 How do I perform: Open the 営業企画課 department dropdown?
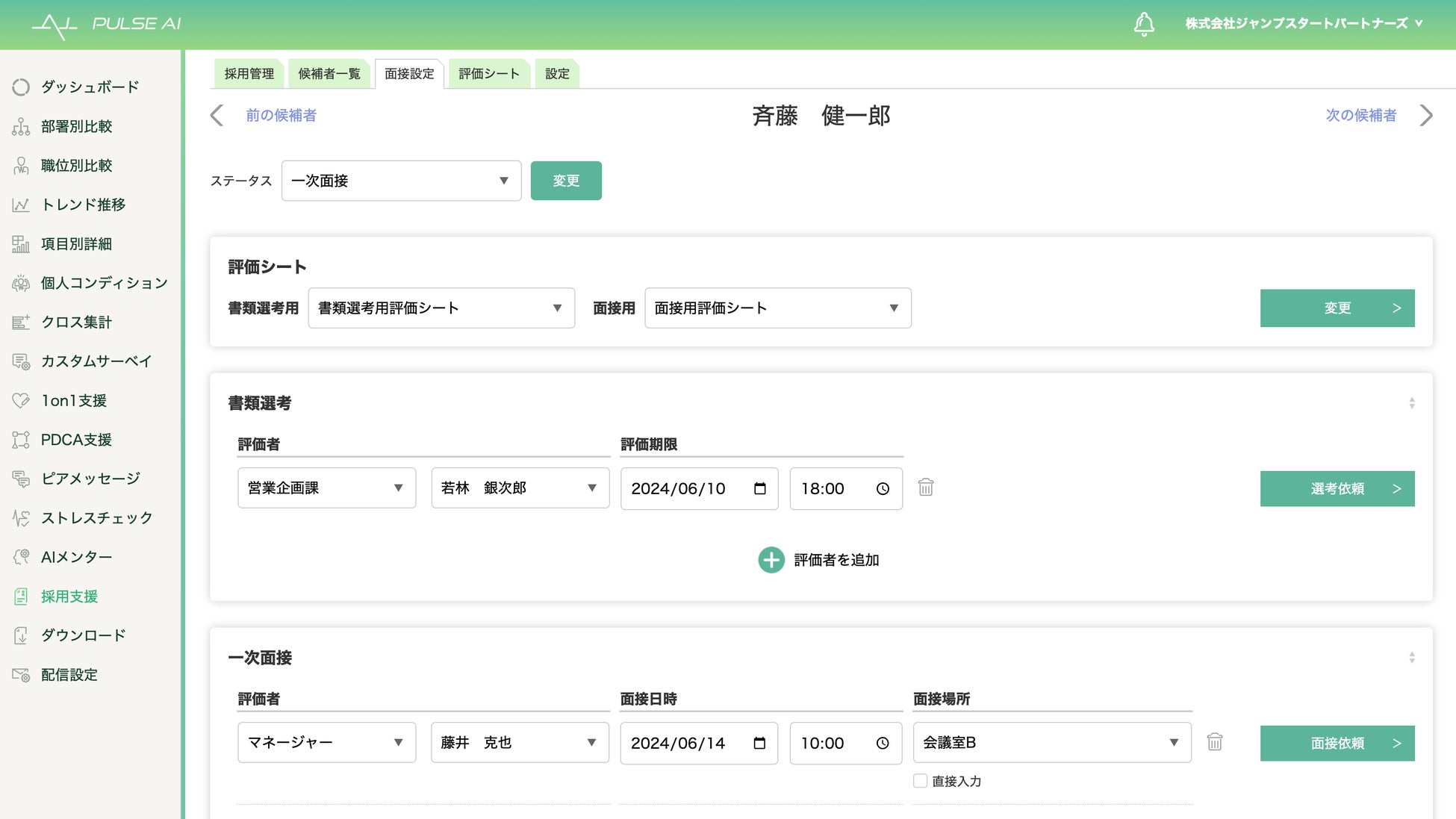326,488
